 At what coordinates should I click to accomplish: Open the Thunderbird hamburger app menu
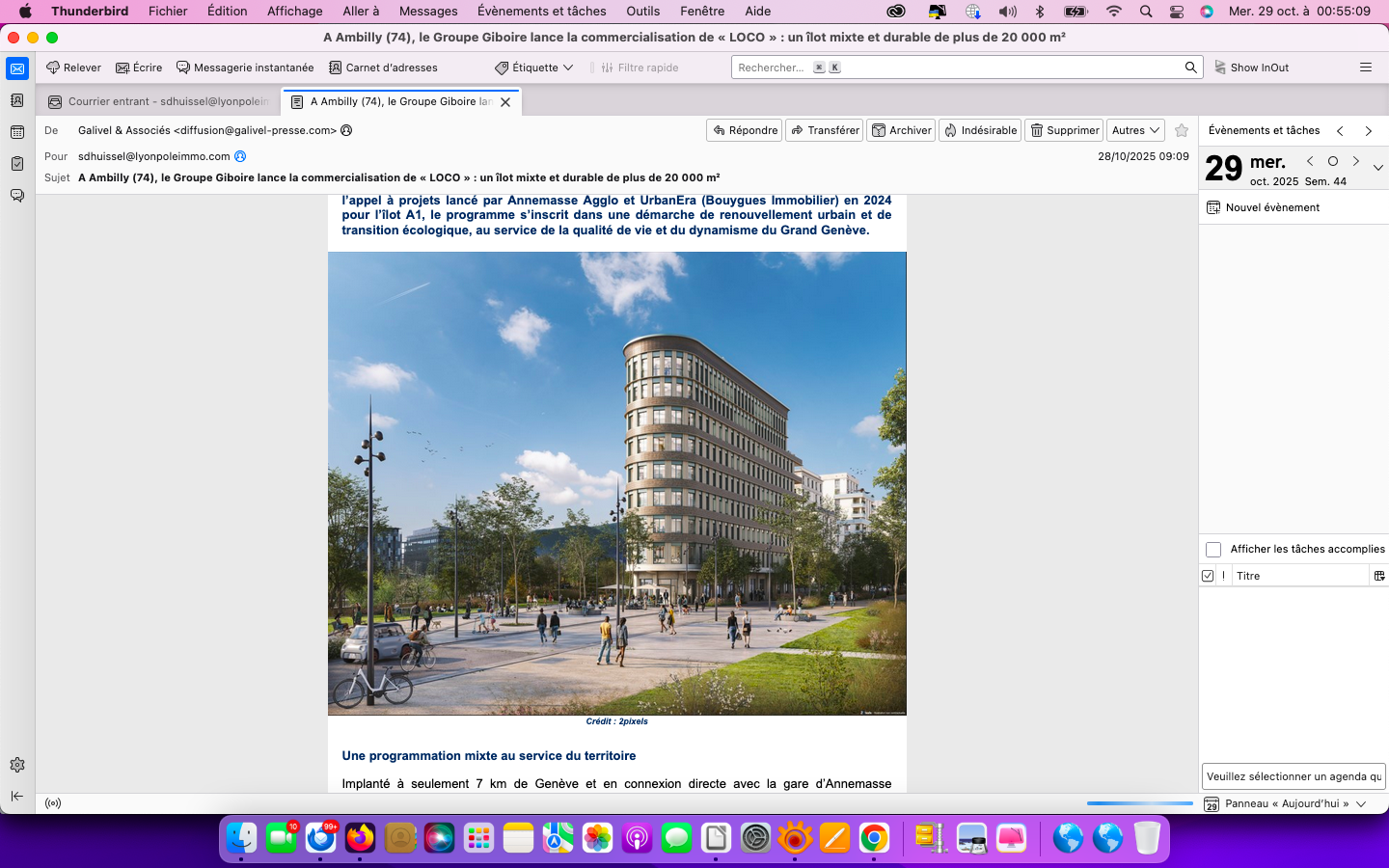point(1365,68)
